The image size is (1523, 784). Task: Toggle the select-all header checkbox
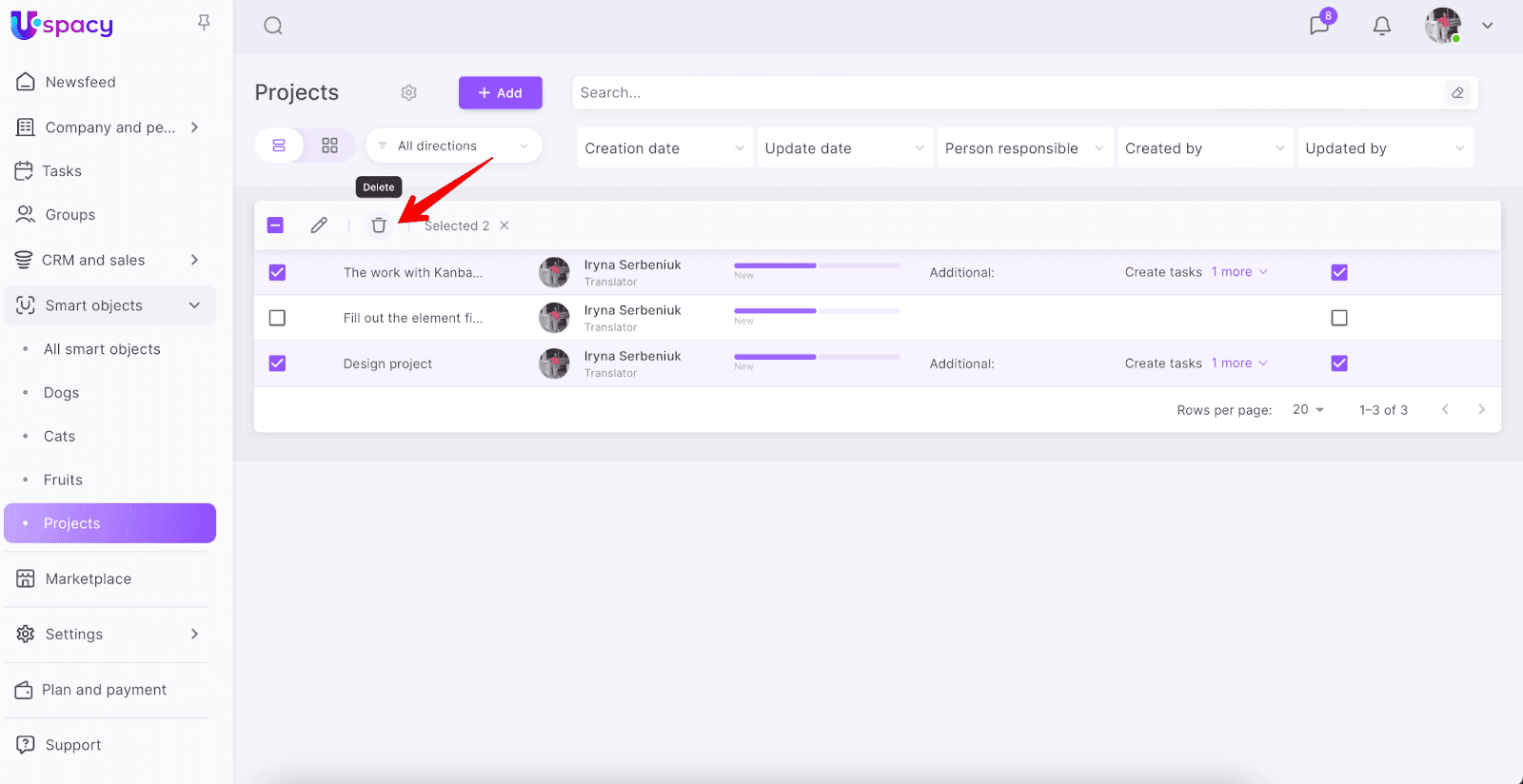(x=275, y=225)
